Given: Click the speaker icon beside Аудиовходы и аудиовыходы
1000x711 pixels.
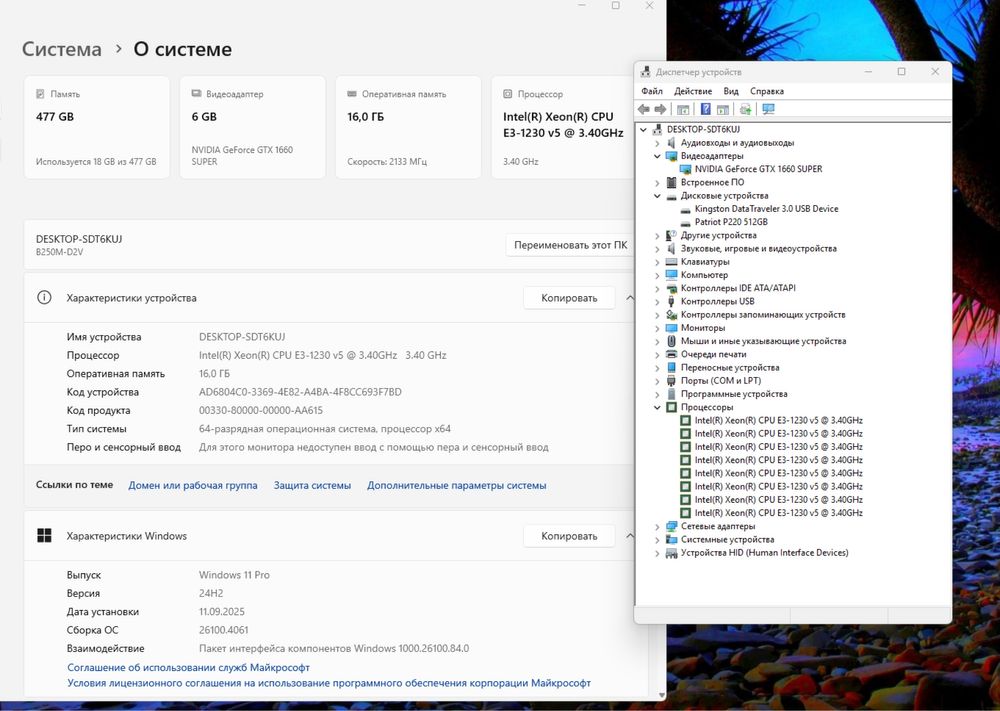Looking at the screenshot, I should coord(671,143).
